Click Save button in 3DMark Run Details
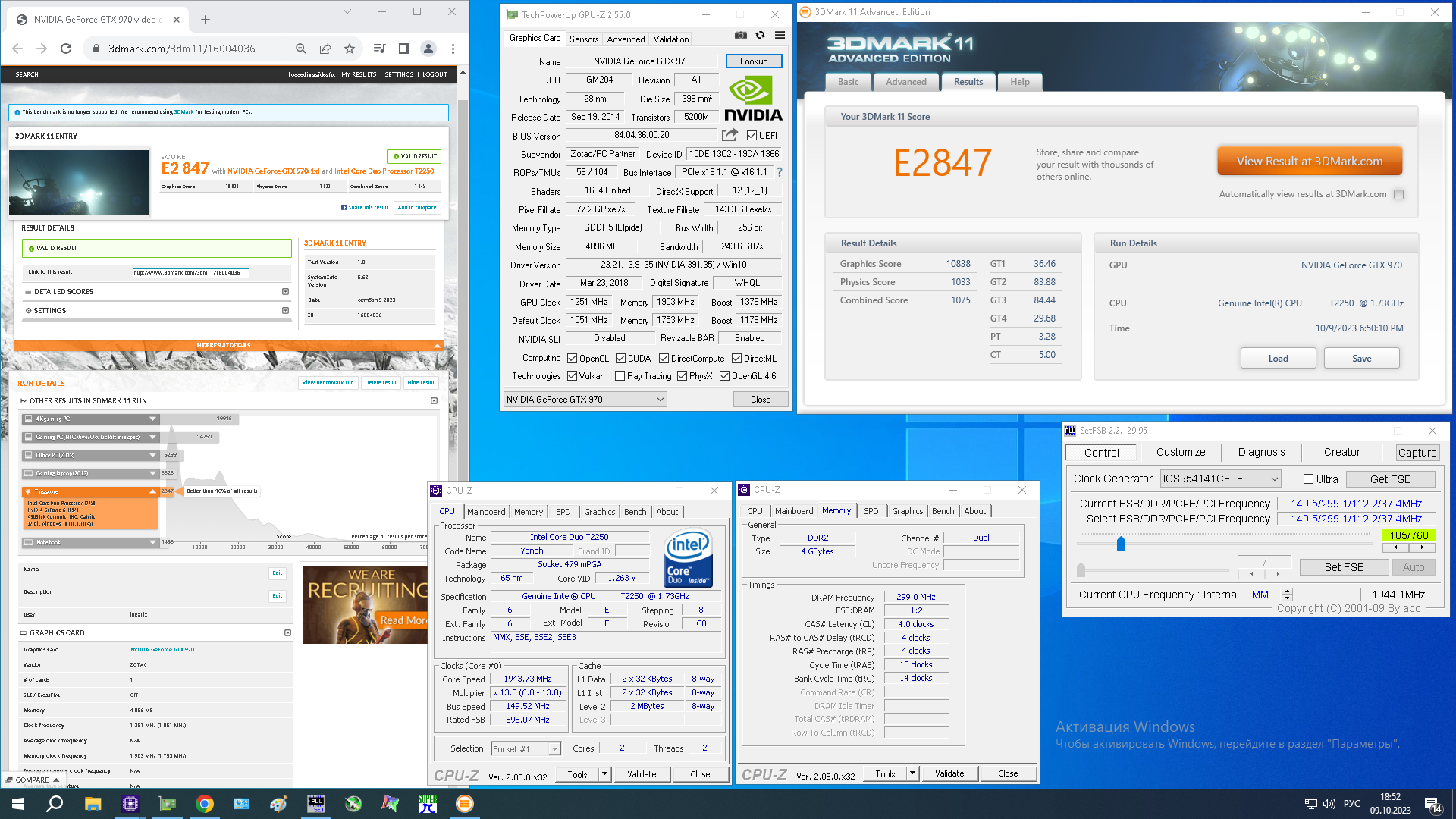Screen dimensions: 1456x819 tap(1361, 359)
